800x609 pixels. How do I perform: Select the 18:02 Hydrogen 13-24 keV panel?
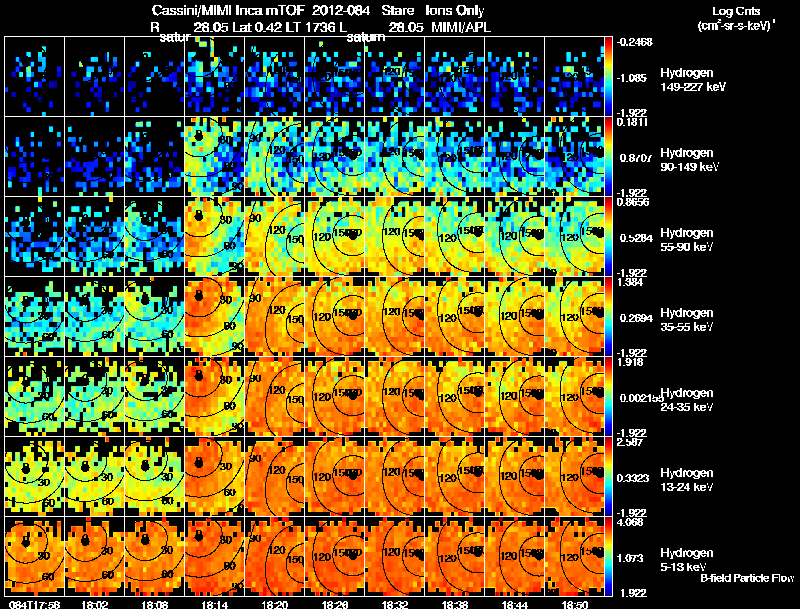95,476
